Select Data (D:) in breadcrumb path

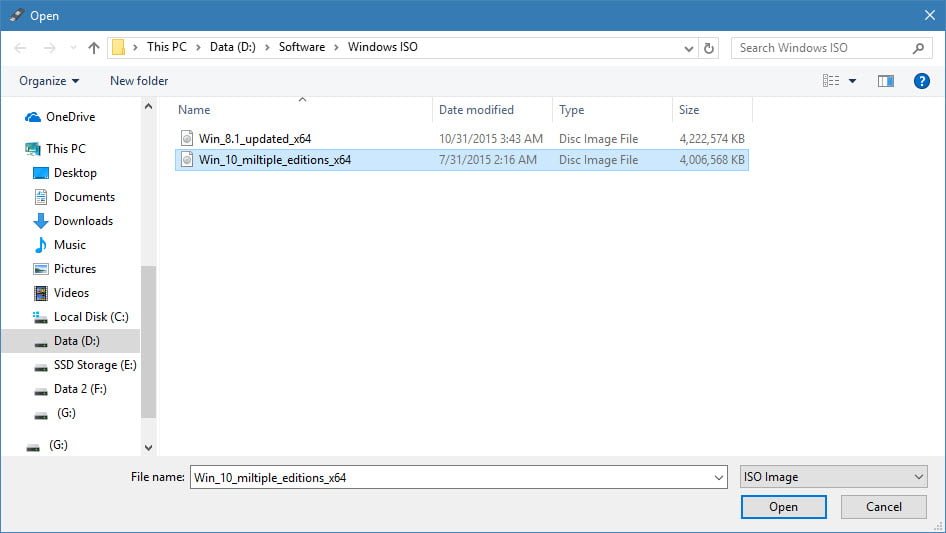[232, 47]
